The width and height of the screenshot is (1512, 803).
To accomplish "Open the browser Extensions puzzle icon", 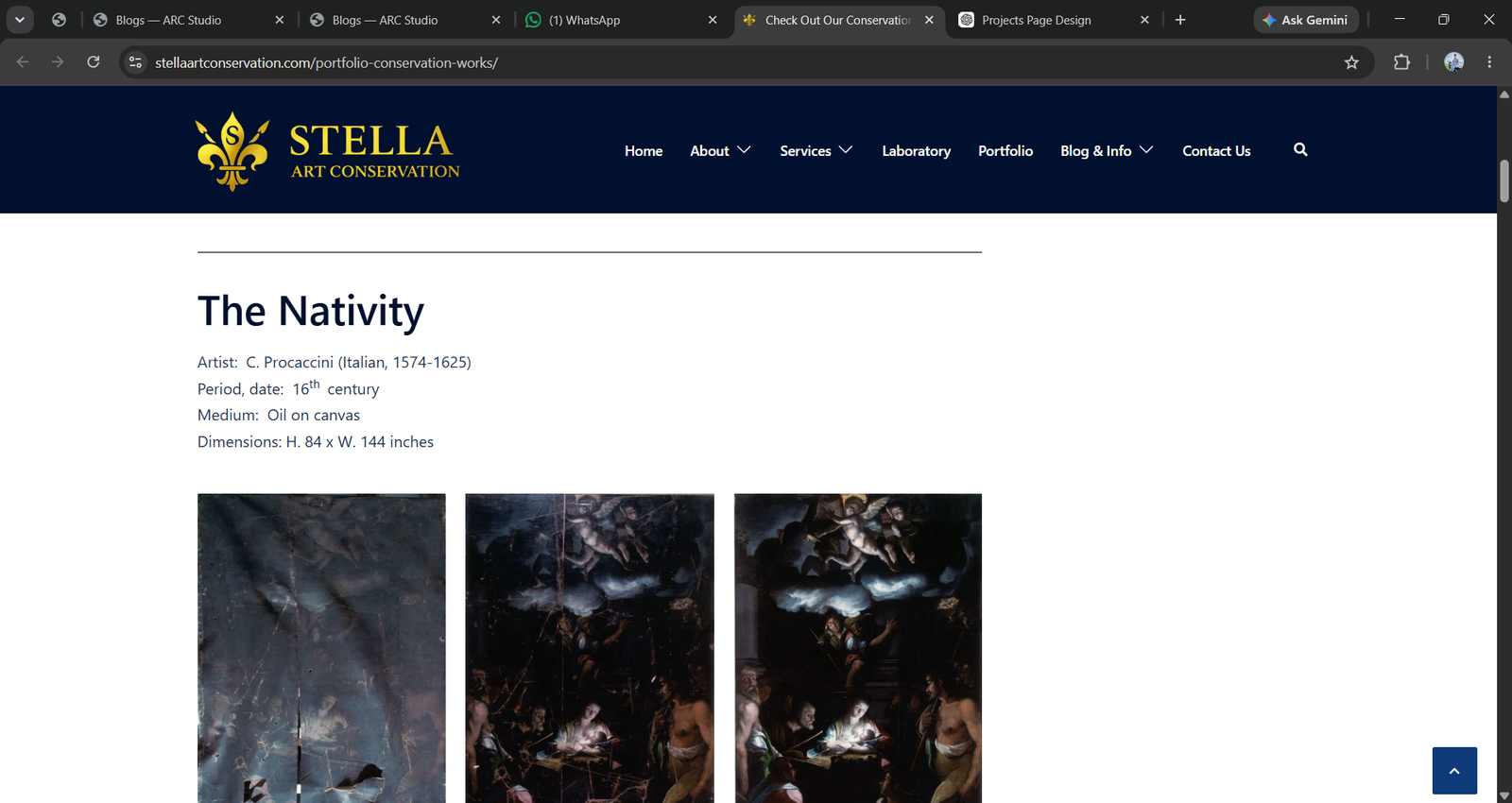I will (1401, 62).
